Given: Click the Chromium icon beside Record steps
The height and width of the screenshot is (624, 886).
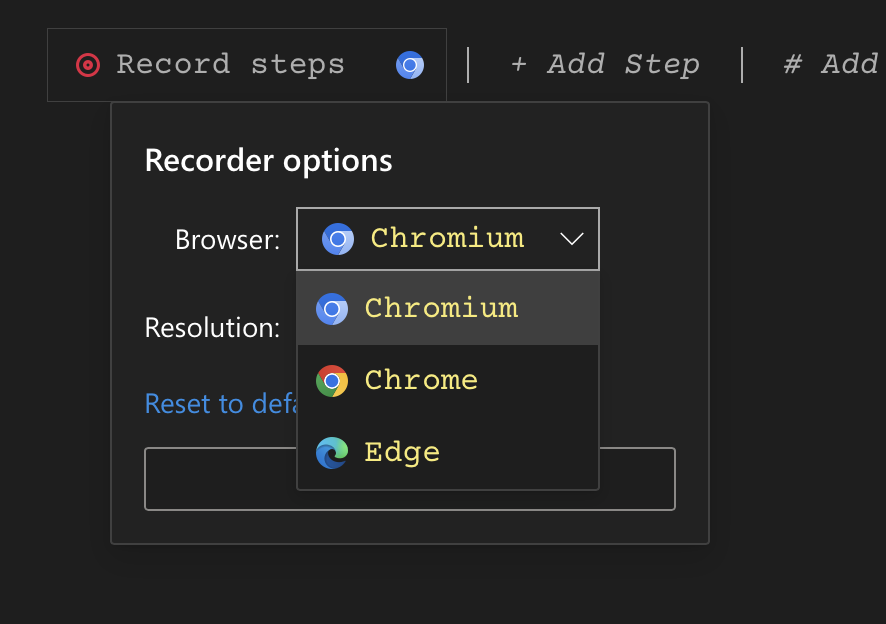Looking at the screenshot, I should [410, 65].
